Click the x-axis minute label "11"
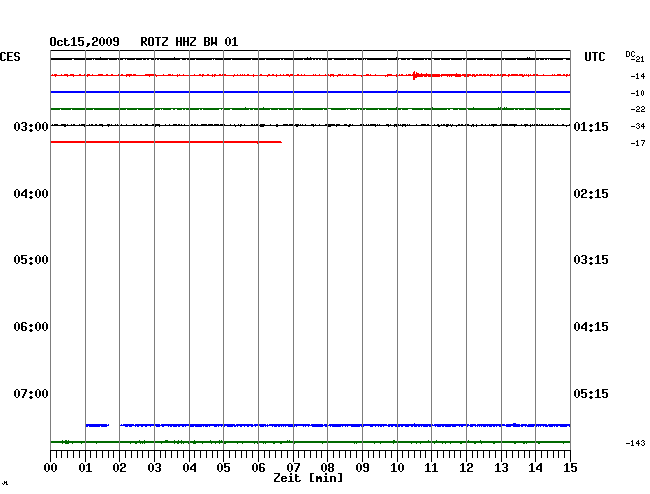 pos(431,468)
